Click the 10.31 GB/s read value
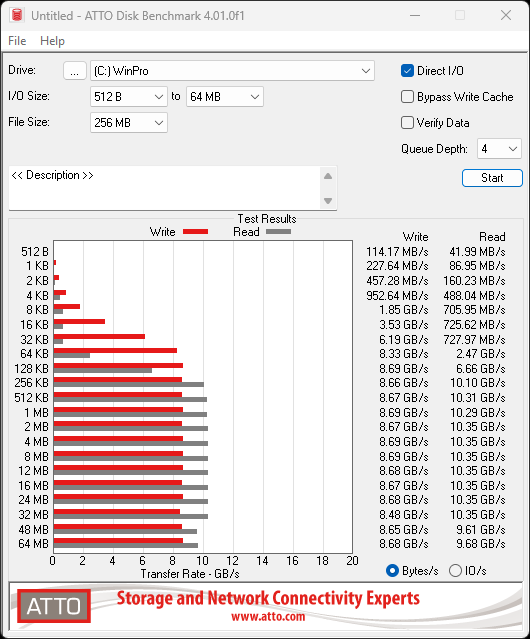This screenshot has height=639, width=530. click(x=478, y=398)
